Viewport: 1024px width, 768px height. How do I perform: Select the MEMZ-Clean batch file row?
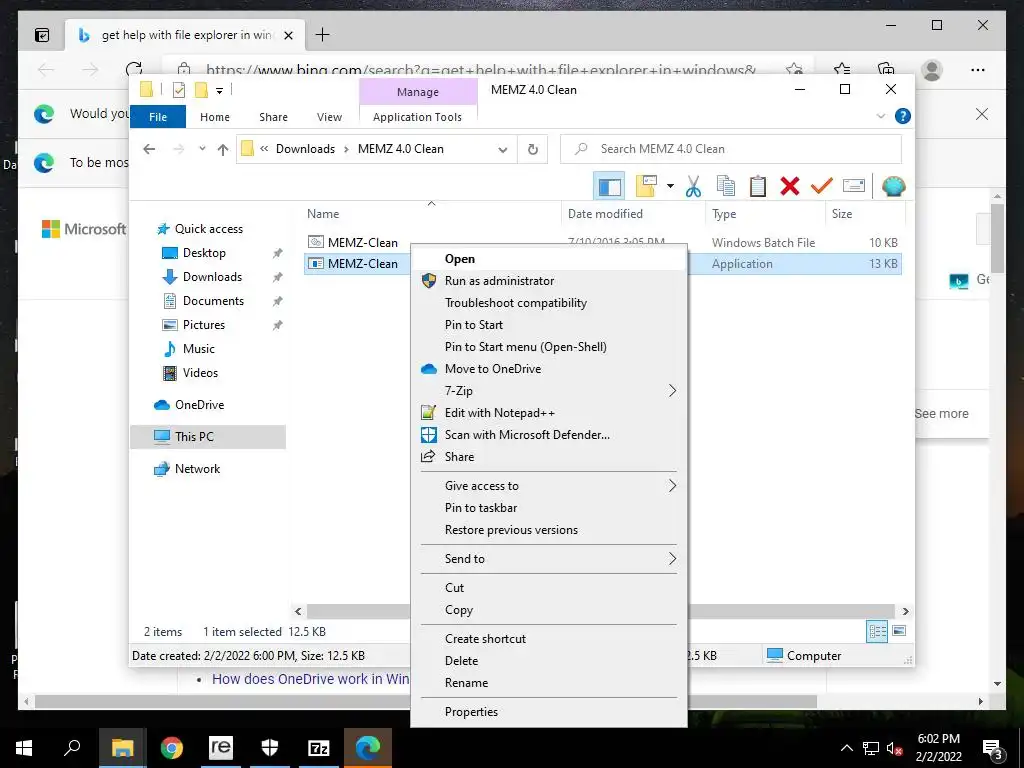point(603,242)
